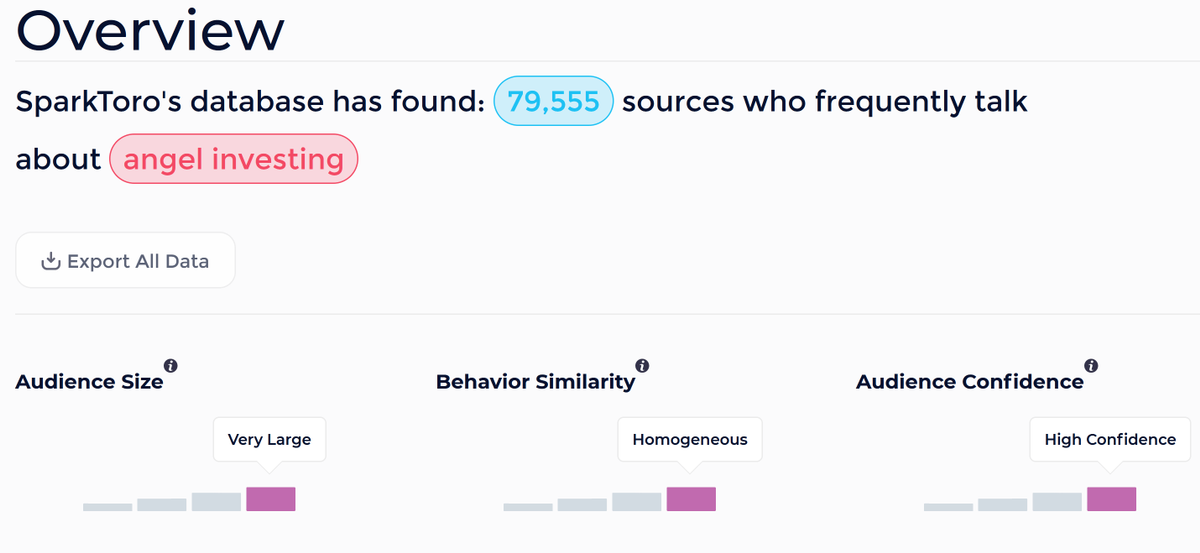This screenshot has width=1200, height=553.
Task: Click the purple Audience Size bar
Action: (x=271, y=499)
